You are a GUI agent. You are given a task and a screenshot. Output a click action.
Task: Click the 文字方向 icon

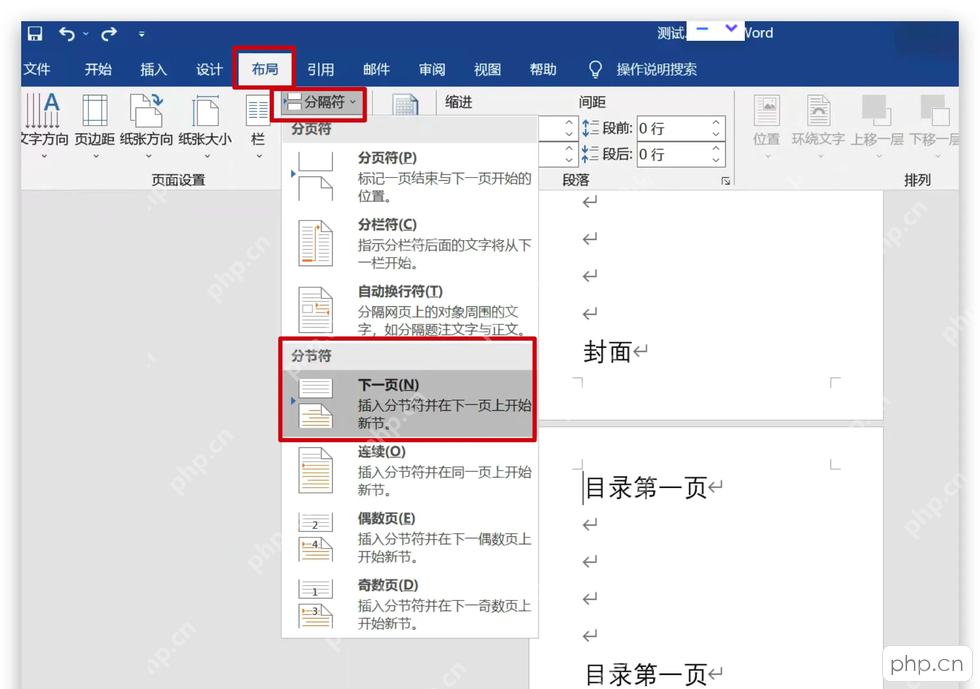[x=42, y=110]
